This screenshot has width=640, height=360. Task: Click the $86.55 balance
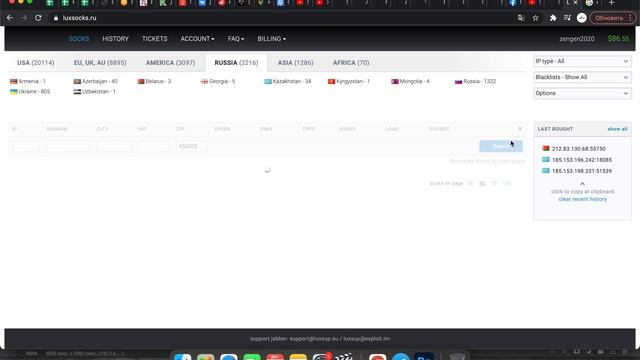coord(618,39)
